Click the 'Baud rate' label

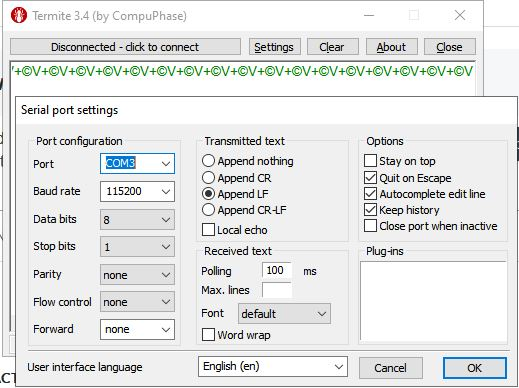[x=57, y=191]
